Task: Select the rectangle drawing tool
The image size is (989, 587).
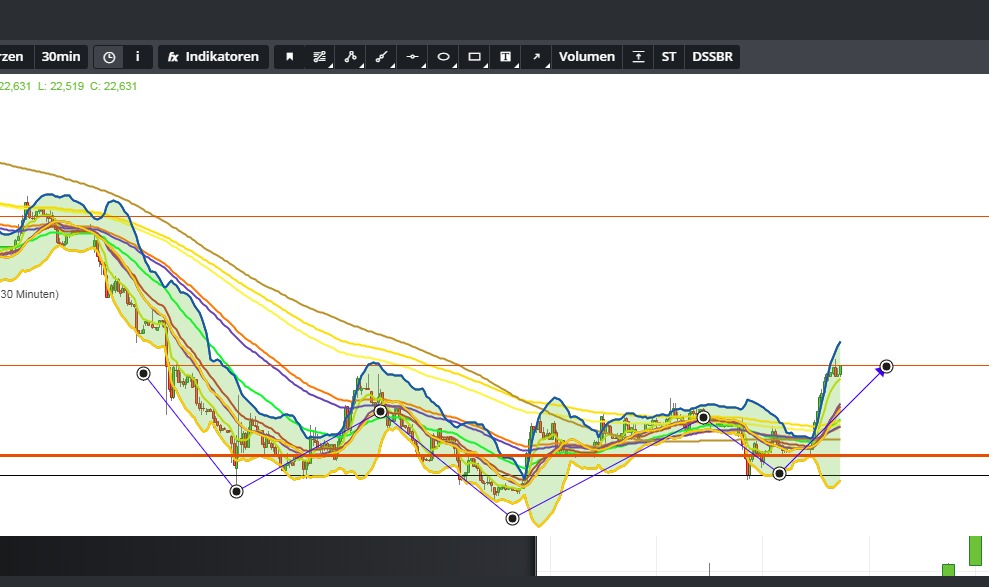Action: click(474, 57)
